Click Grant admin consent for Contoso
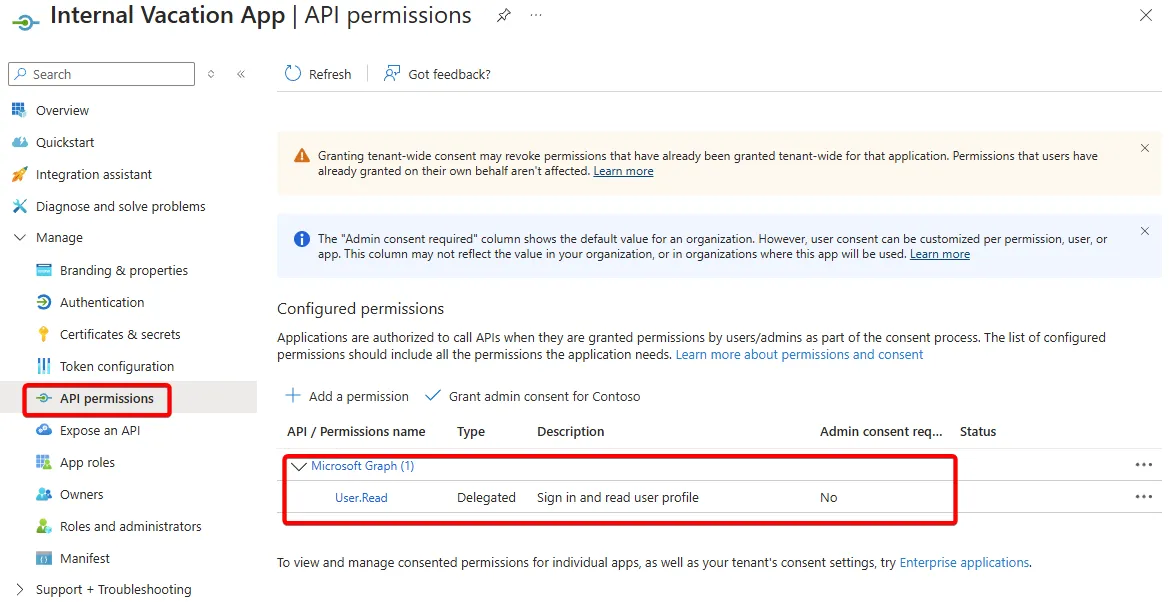Screen dimensions: 1169x602 click(532, 396)
